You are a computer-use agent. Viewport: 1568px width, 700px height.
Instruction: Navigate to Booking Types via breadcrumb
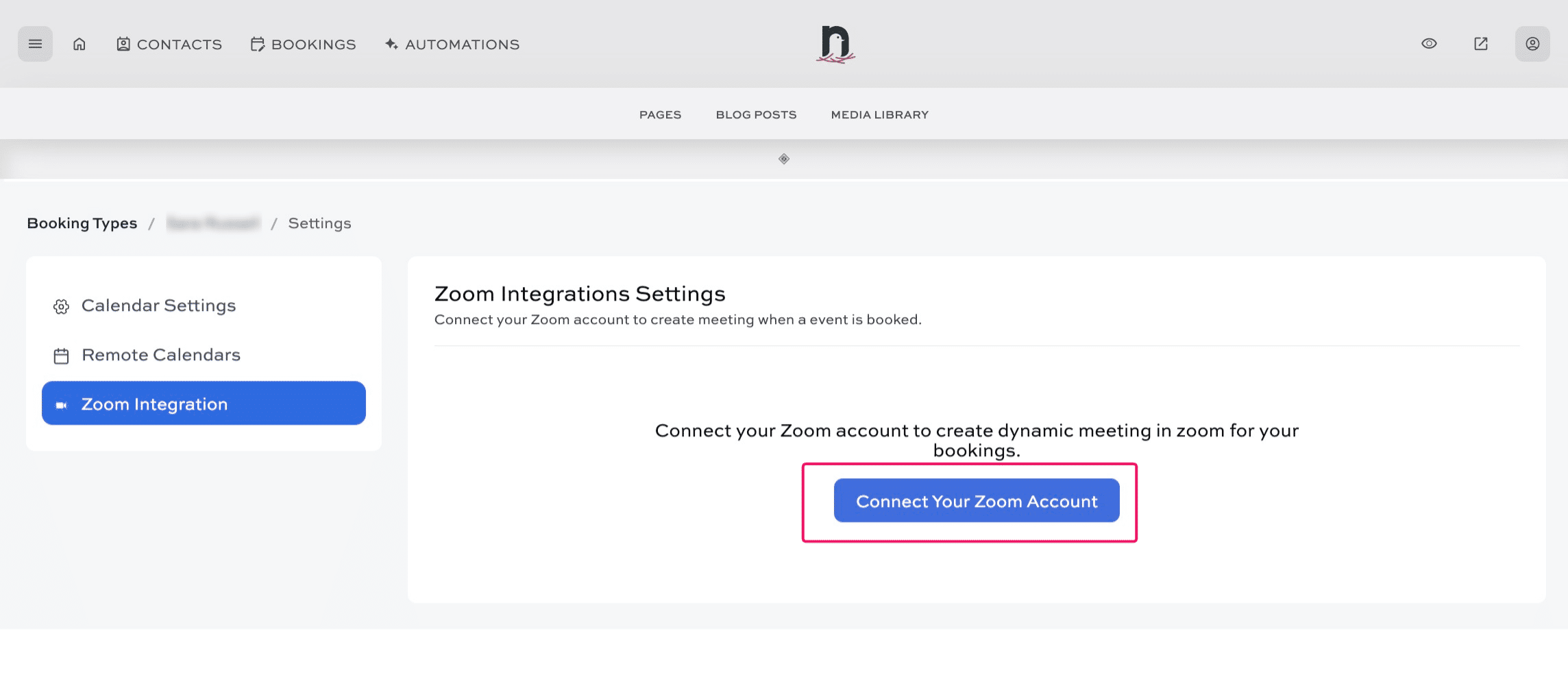click(82, 223)
